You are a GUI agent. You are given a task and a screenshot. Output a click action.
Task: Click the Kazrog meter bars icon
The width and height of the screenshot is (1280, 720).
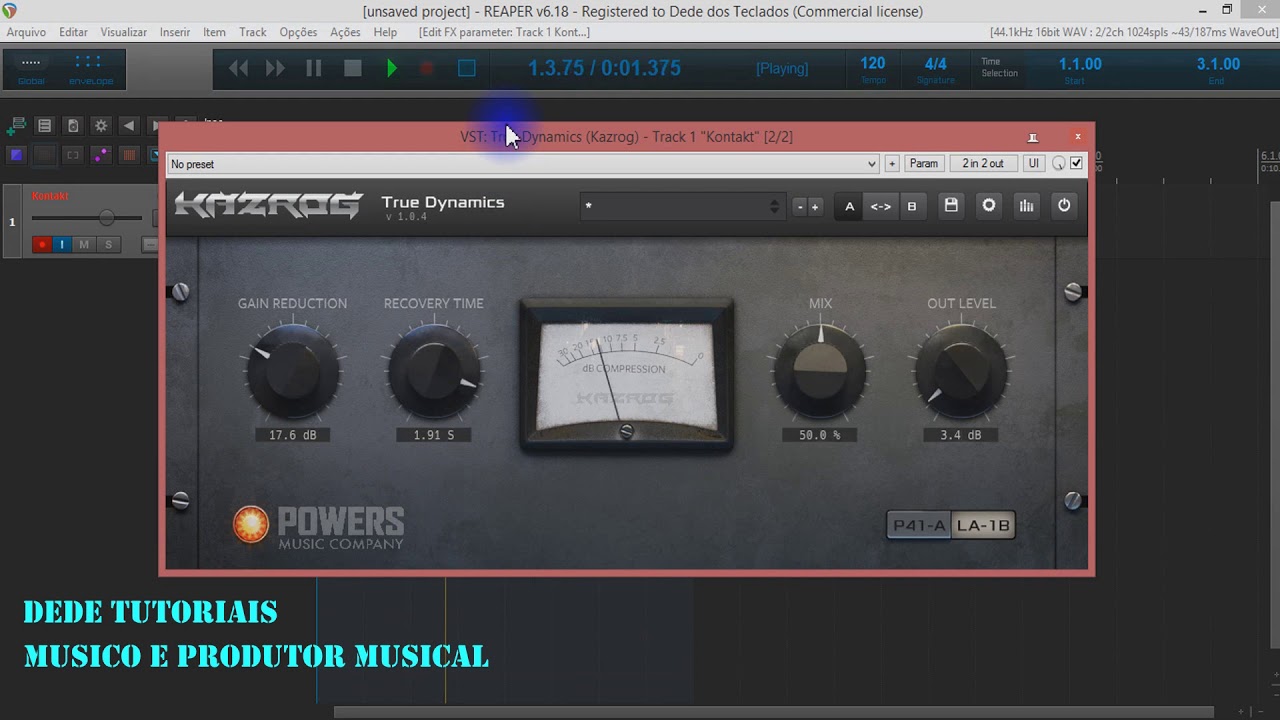[1026, 205]
